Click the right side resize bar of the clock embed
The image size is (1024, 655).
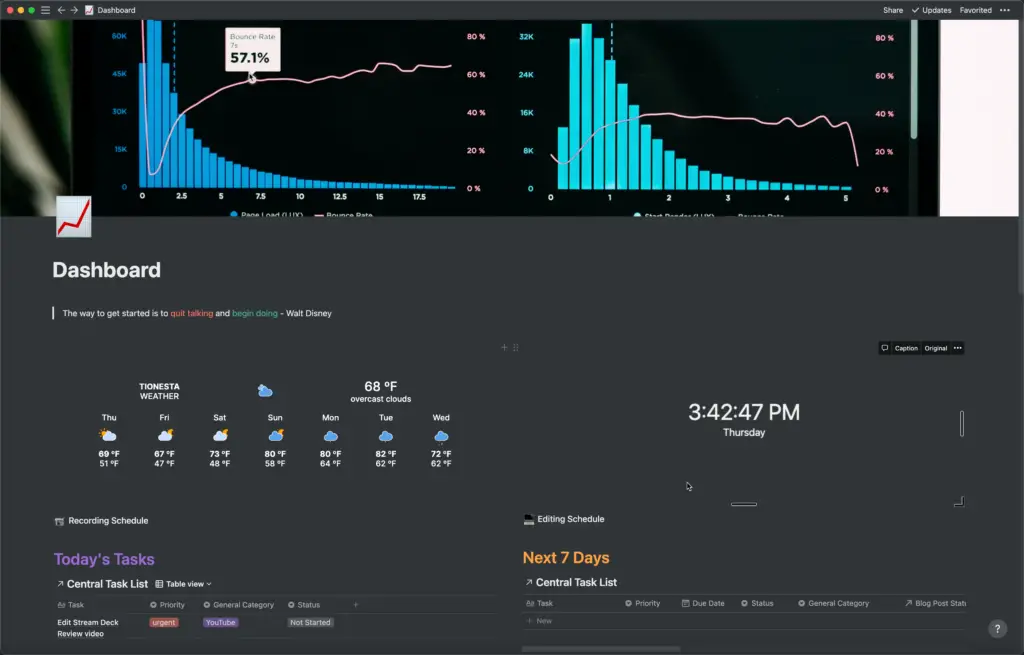(x=961, y=424)
